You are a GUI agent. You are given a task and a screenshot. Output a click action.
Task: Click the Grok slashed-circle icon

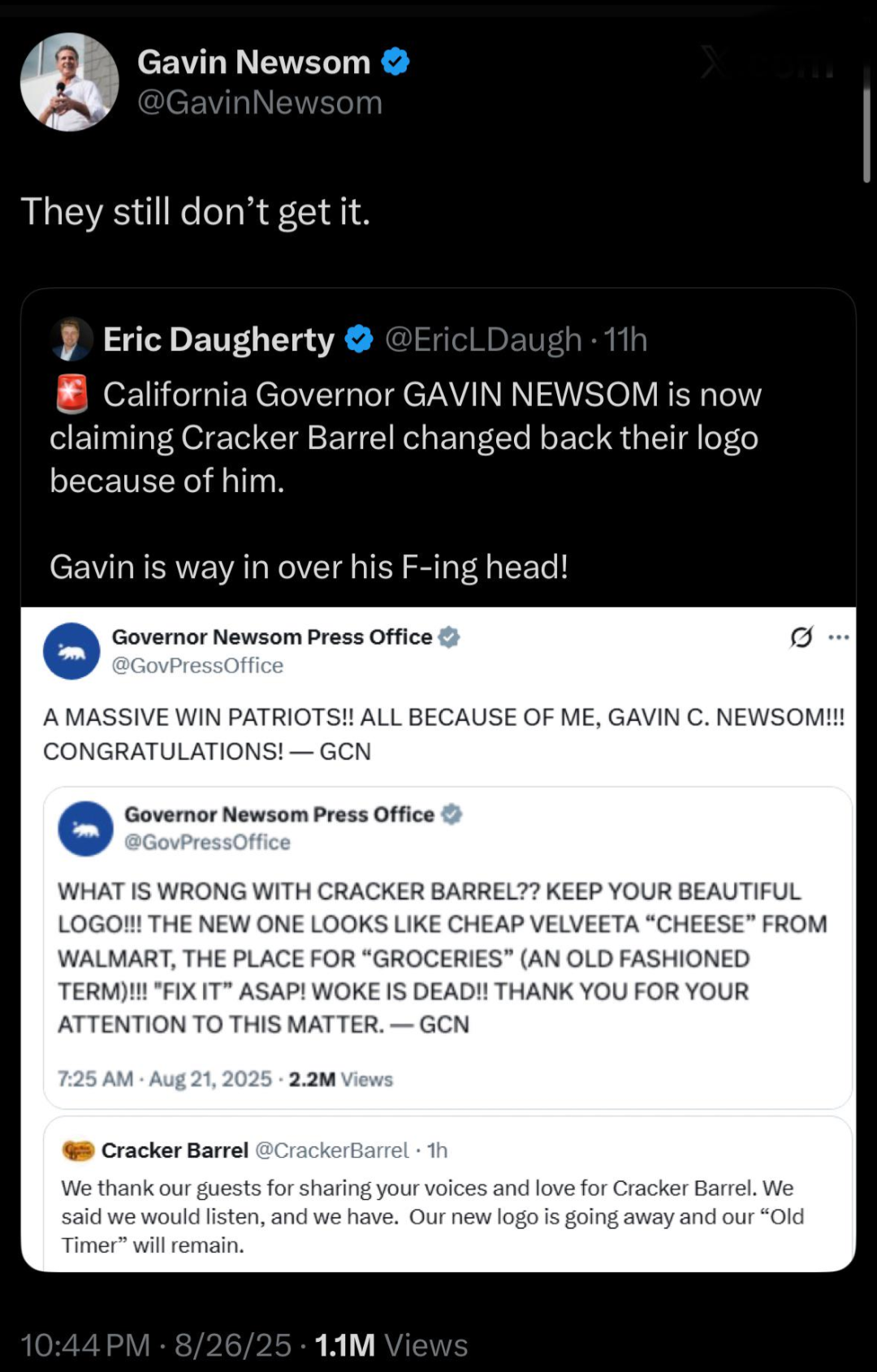pos(801,637)
